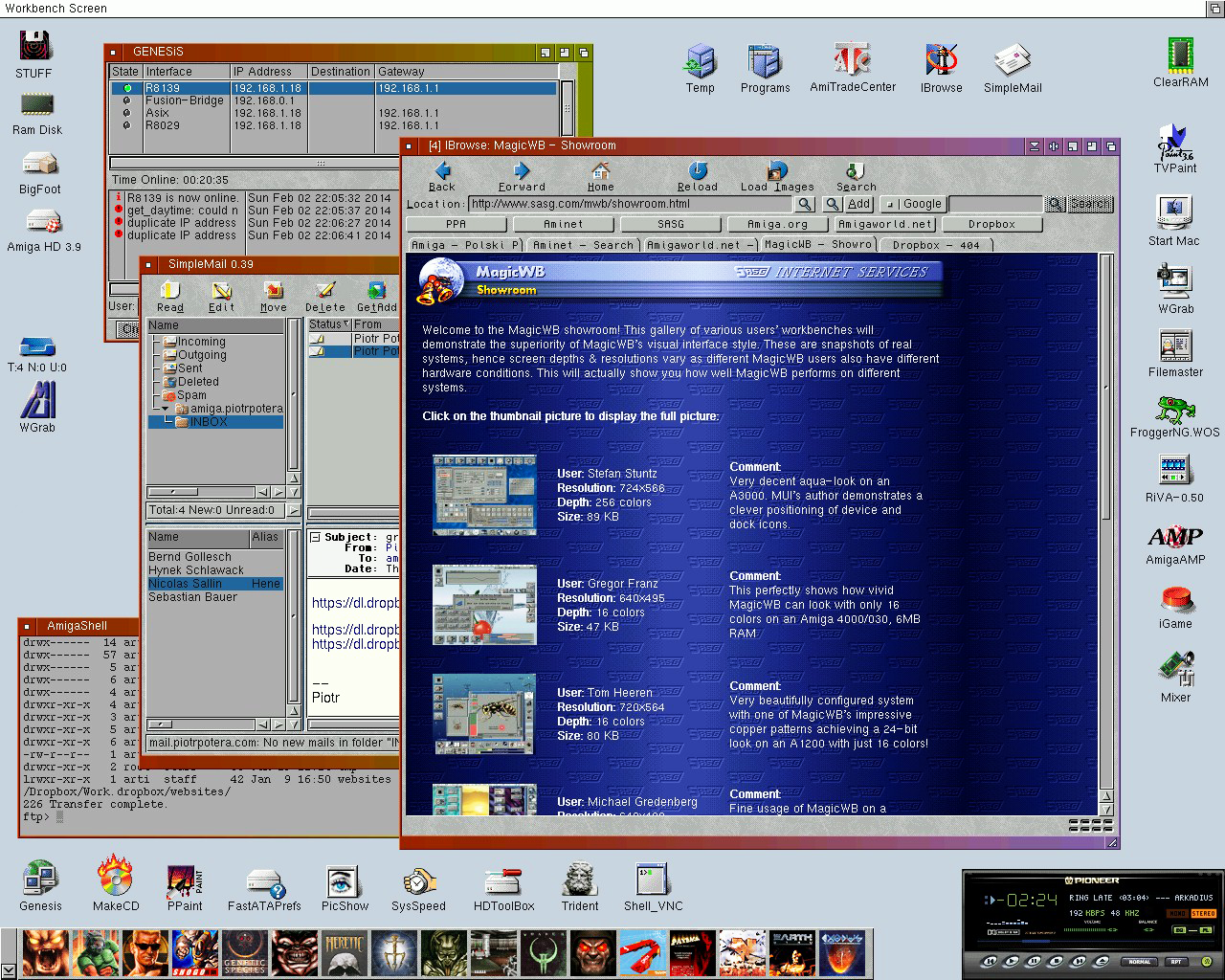Toggle the PL playlist button in player

(x=1206, y=930)
